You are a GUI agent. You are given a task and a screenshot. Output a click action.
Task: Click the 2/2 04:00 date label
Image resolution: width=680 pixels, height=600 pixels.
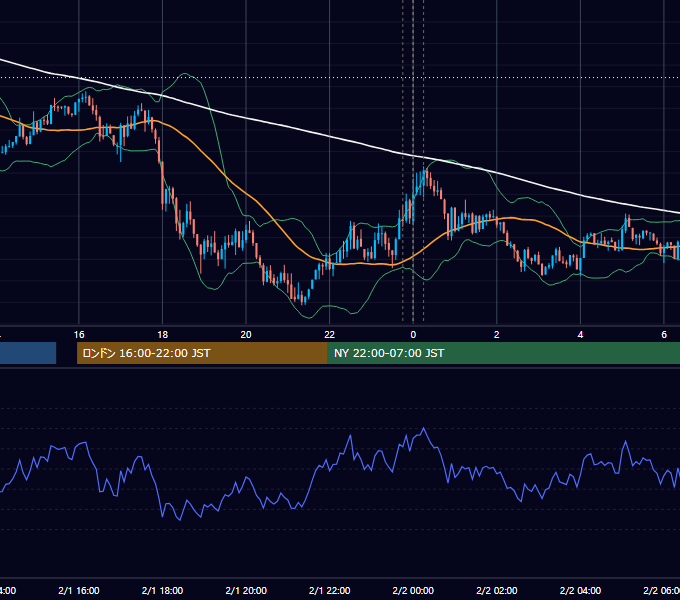(x=580, y=590)
